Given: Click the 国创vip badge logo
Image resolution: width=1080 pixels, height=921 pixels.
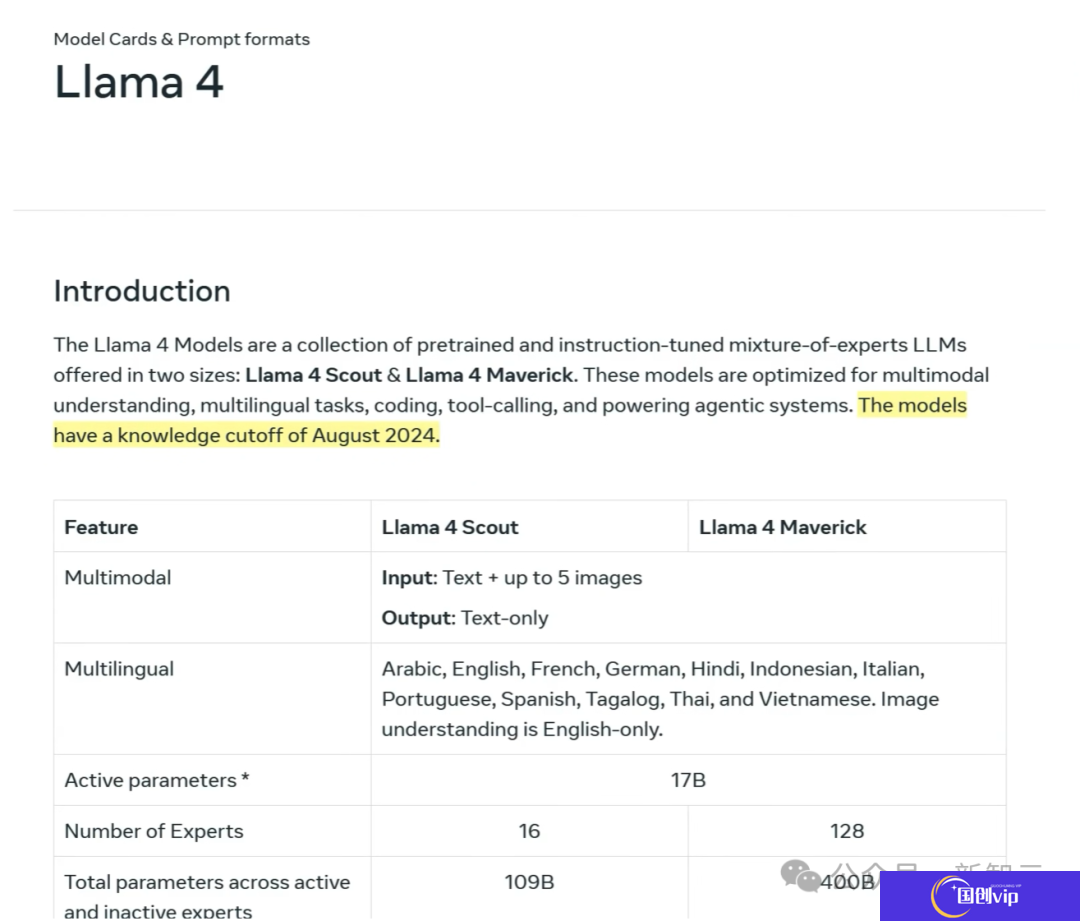Looking at the screenshot, I should (979, 896).
